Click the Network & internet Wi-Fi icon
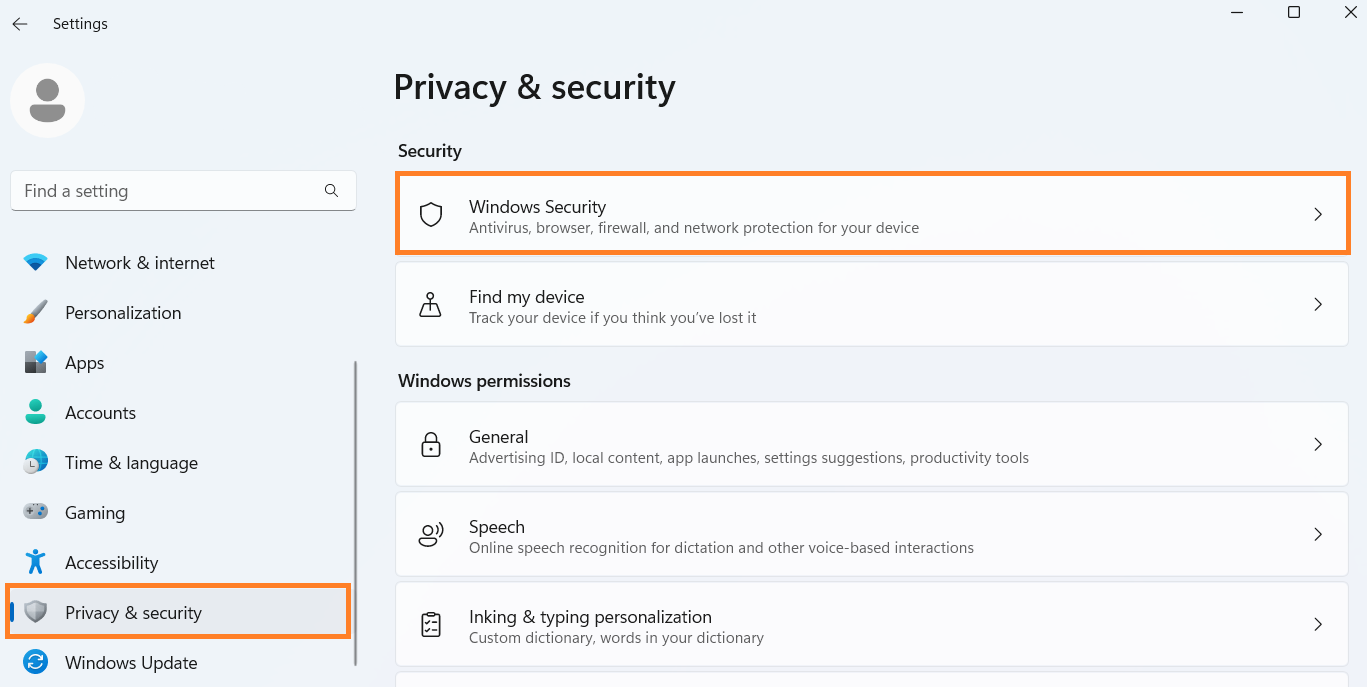1367x687 pixels. pyautogui.click(x=36, y=263)
